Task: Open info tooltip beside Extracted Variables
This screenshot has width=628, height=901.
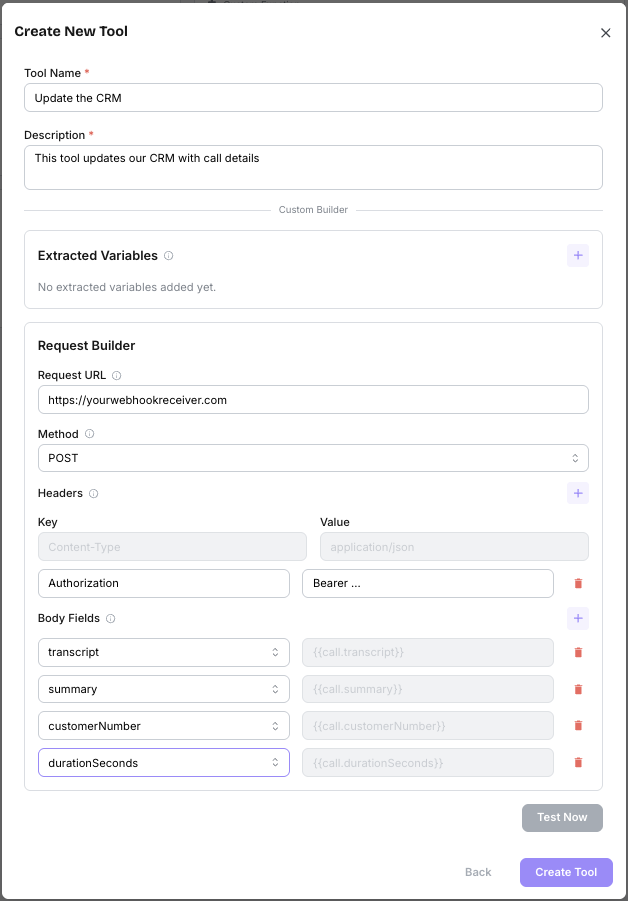Action: click(168, 256)
